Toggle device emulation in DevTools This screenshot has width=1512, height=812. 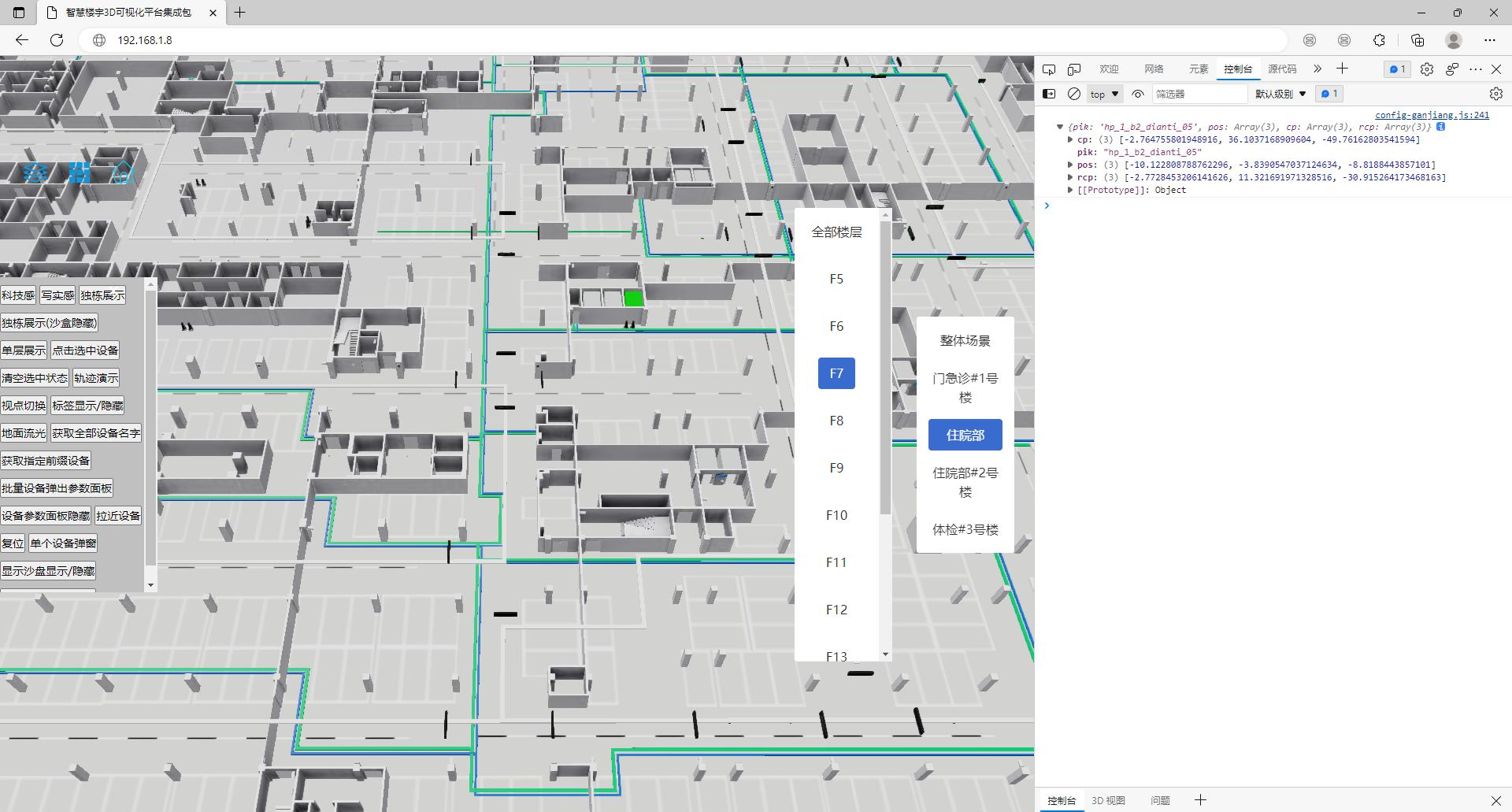[x=1074, y=69]
